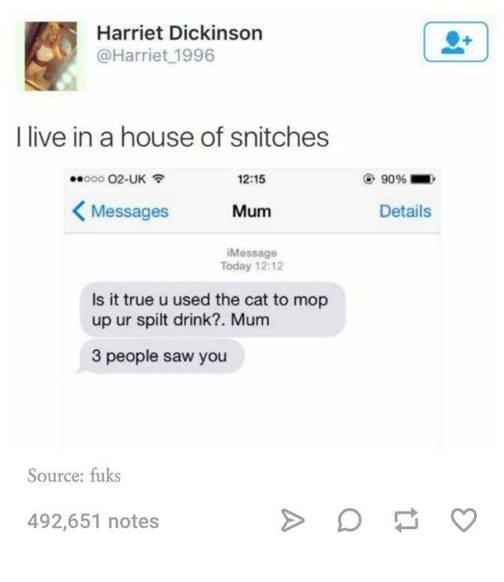Tap the heart like icon

pyautogui.click(x=464, y=520)
